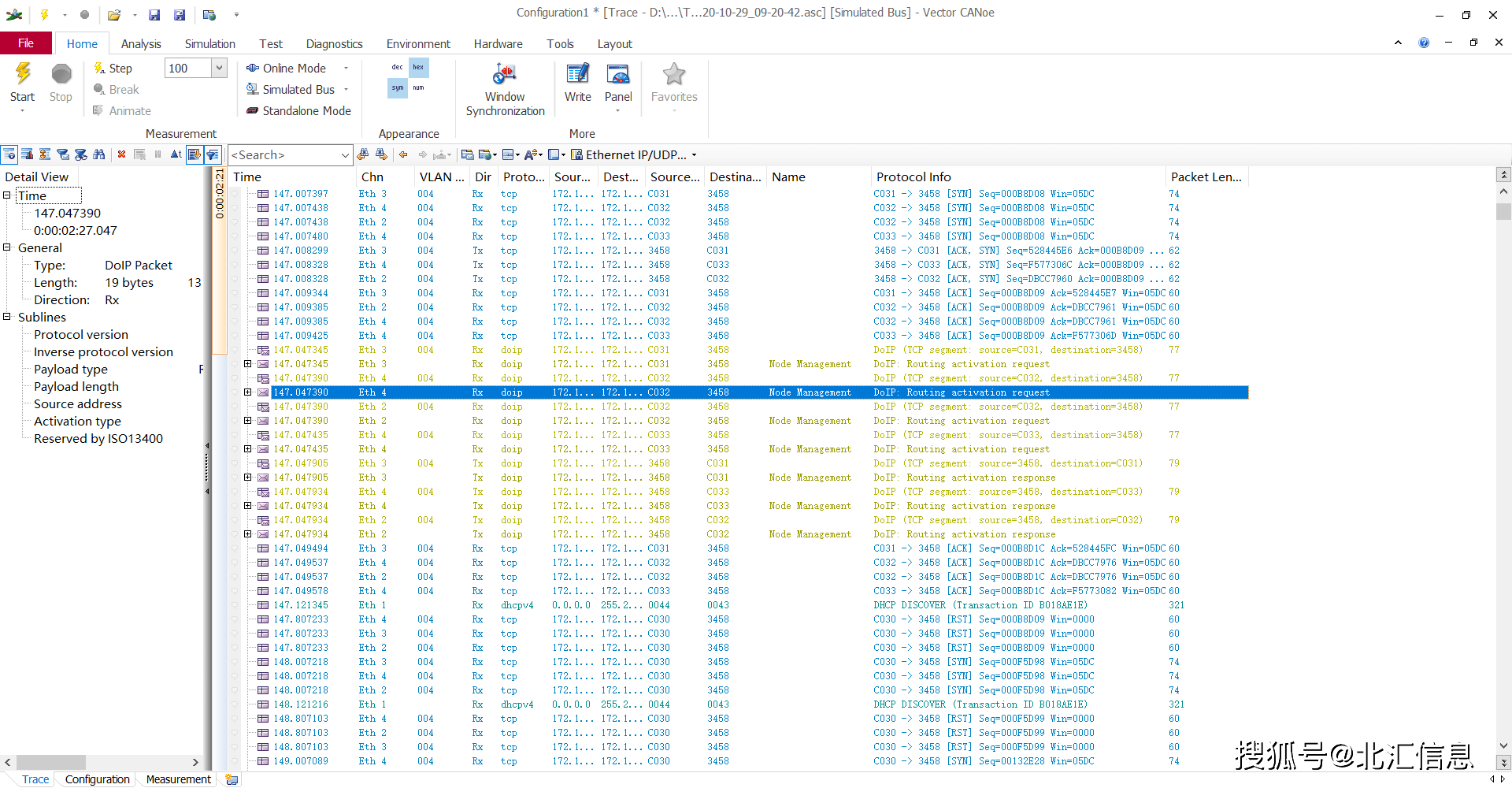This screenshot has width=1512, height=788.
Task: Click the binoculars find icon in trace toolbar
Action: [x=98, y=154]
